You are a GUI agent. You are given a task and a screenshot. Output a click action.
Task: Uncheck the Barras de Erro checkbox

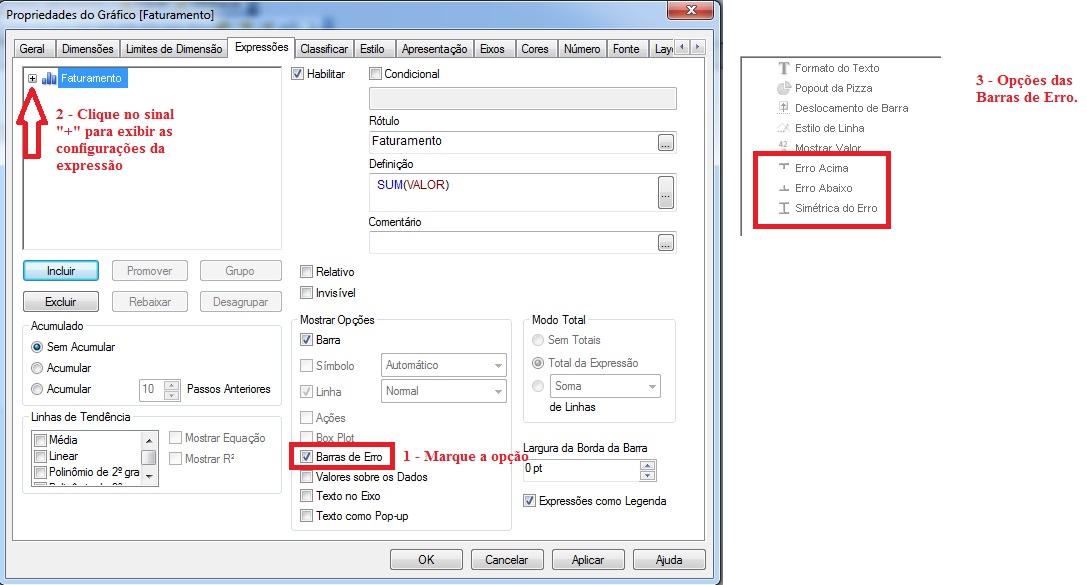click(307, 457)
